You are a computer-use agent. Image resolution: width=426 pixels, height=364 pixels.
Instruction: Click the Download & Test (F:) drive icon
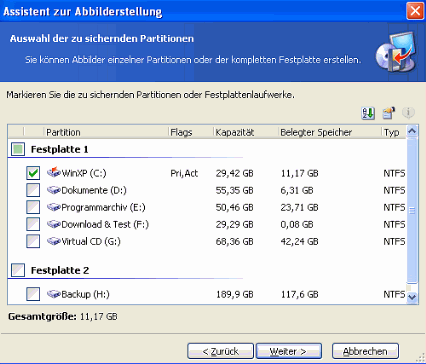point(53,224)
